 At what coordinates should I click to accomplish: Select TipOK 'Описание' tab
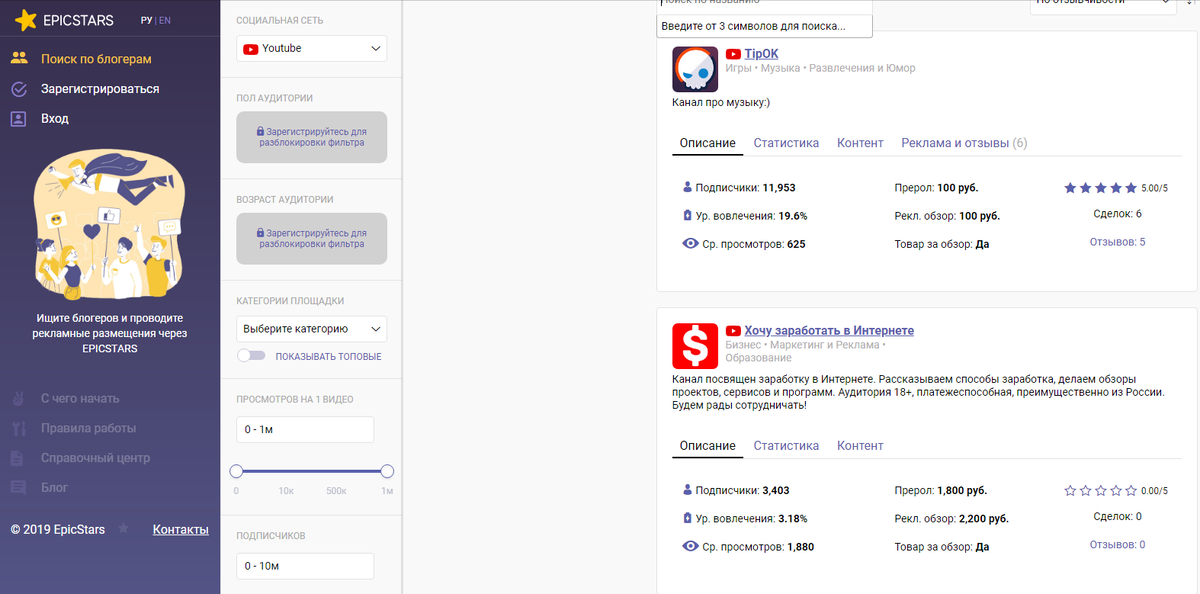coord(708,143)
